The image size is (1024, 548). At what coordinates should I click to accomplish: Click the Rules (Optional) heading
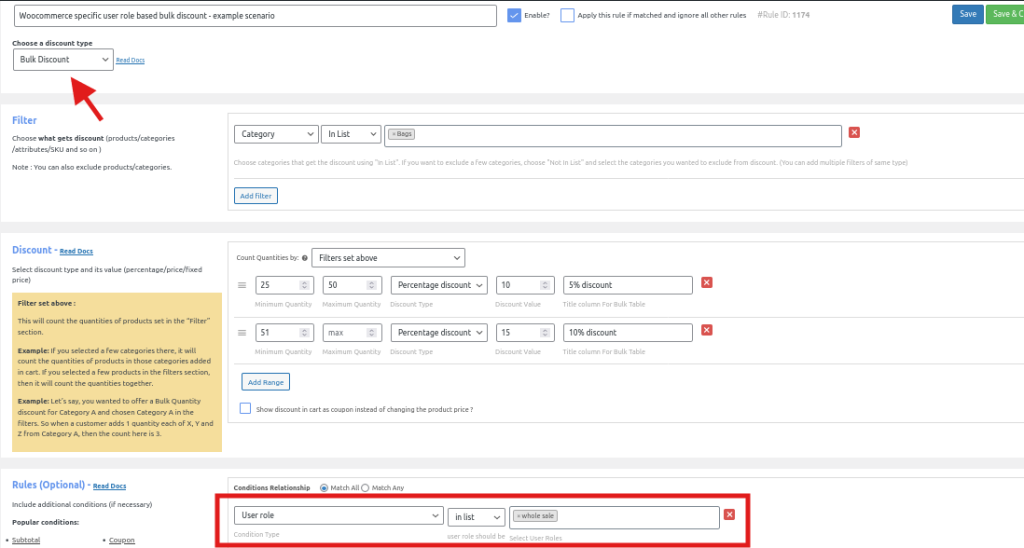point(48,485)
